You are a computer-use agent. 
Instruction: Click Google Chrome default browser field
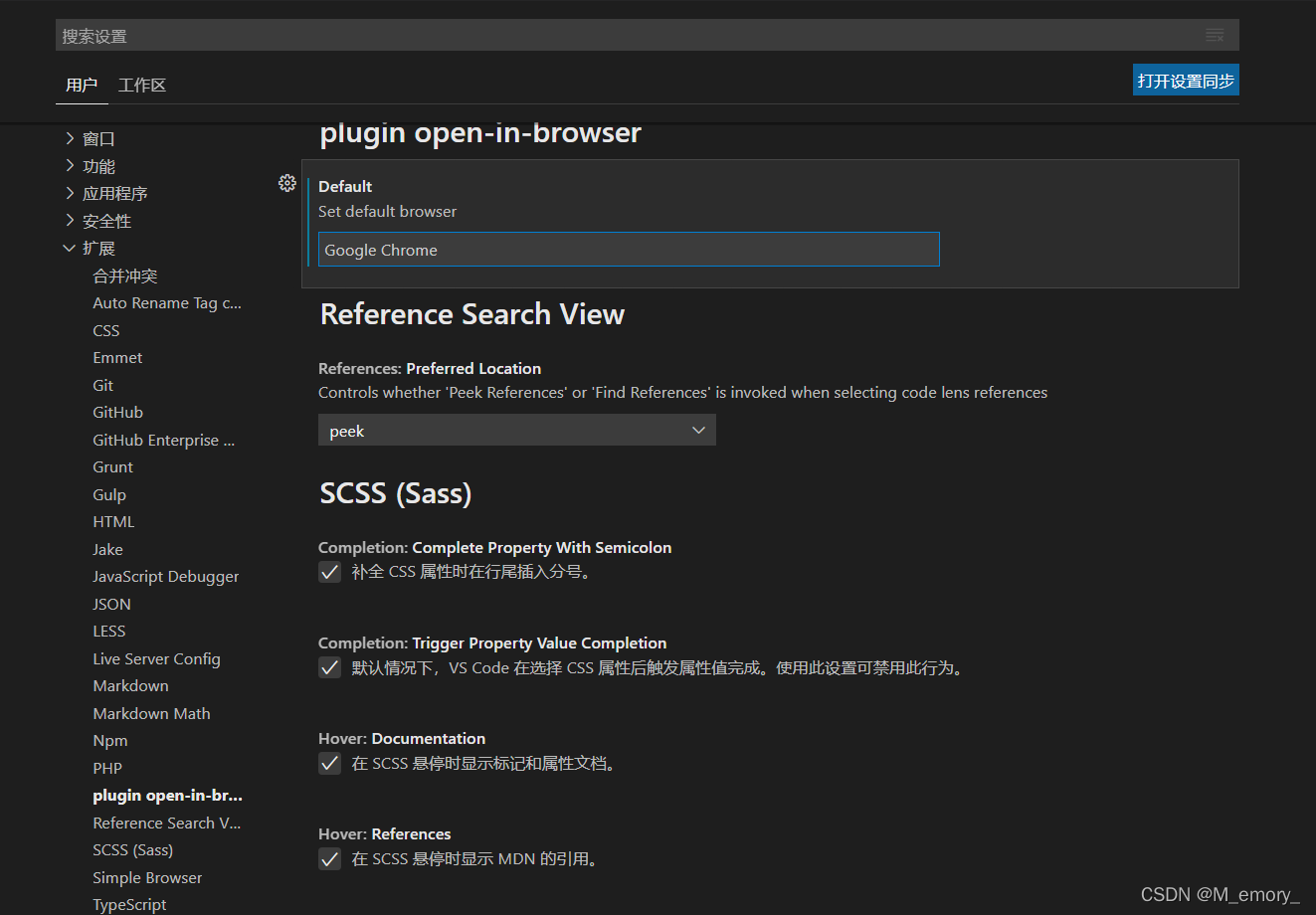click(x=629, y=250)
